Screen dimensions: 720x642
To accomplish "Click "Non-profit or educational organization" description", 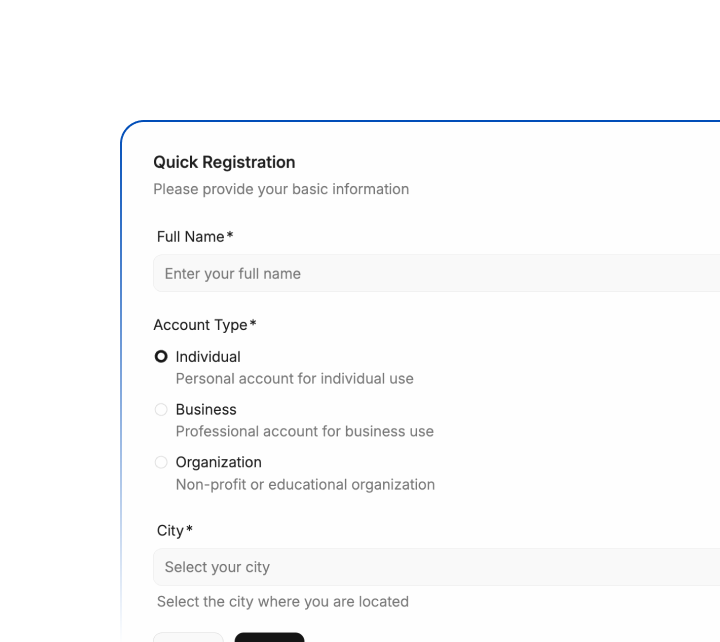I will click(305, 485).
